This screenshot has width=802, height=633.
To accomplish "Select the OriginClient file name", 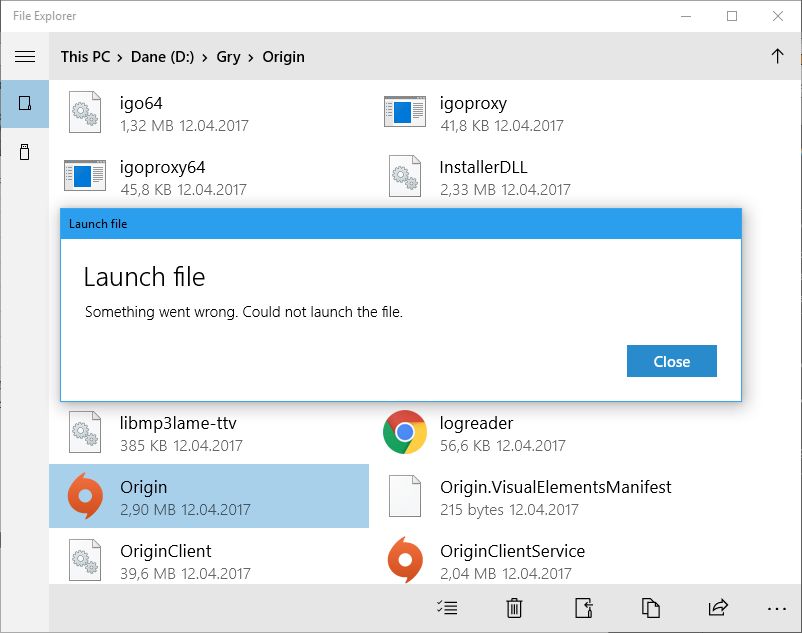I will (x=166, y=551).
